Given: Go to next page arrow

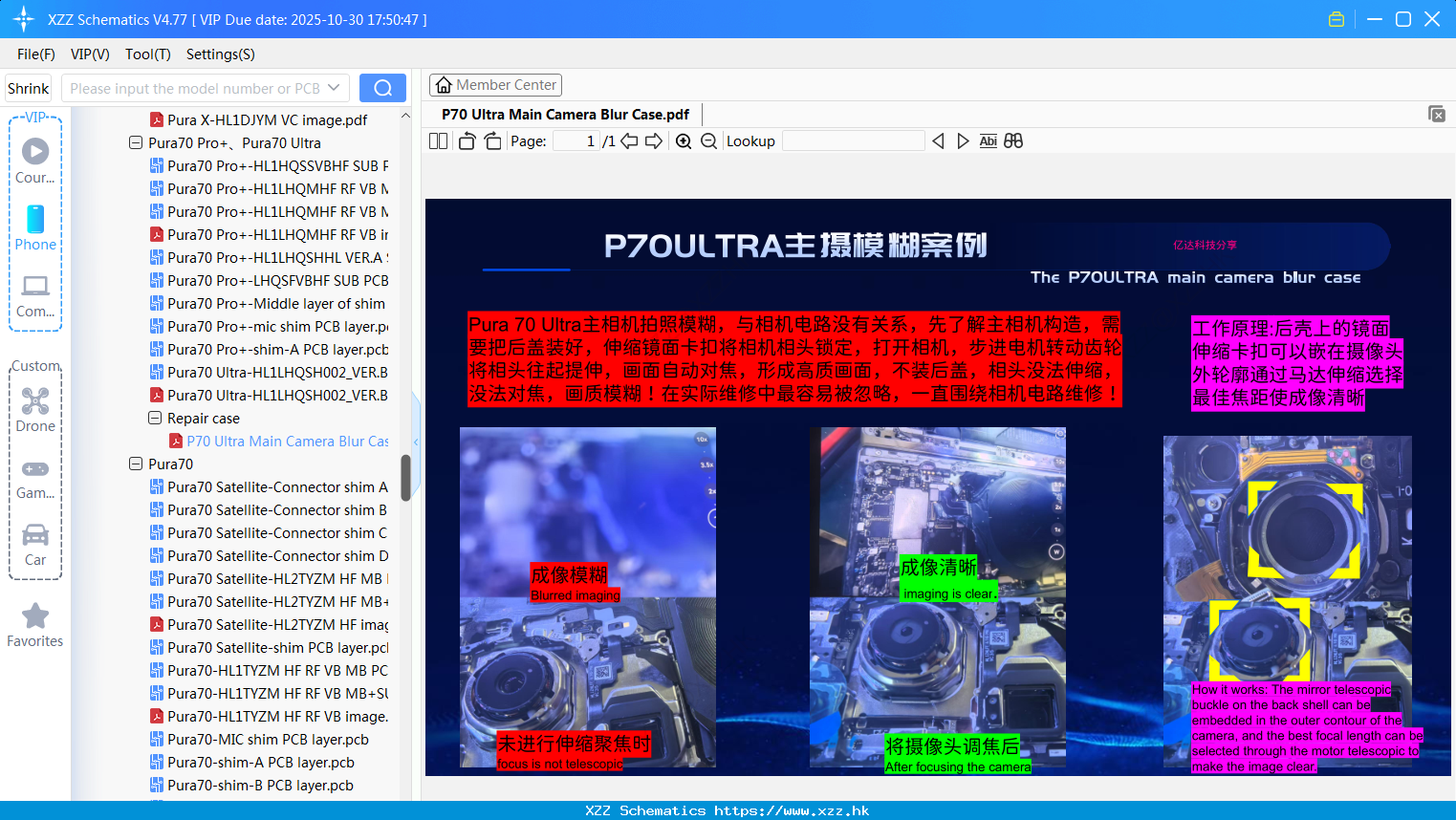Looking at the screenshot, I should [654, 141].
